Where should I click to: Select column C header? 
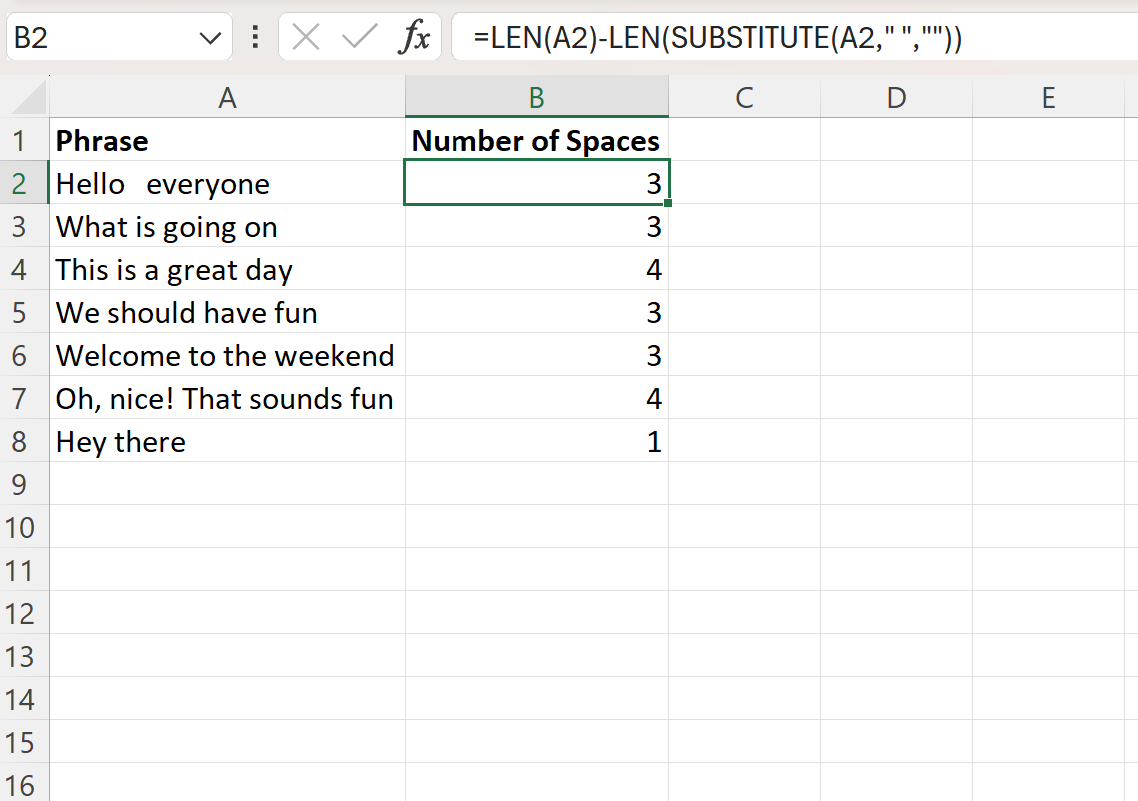tap(744, 97)
